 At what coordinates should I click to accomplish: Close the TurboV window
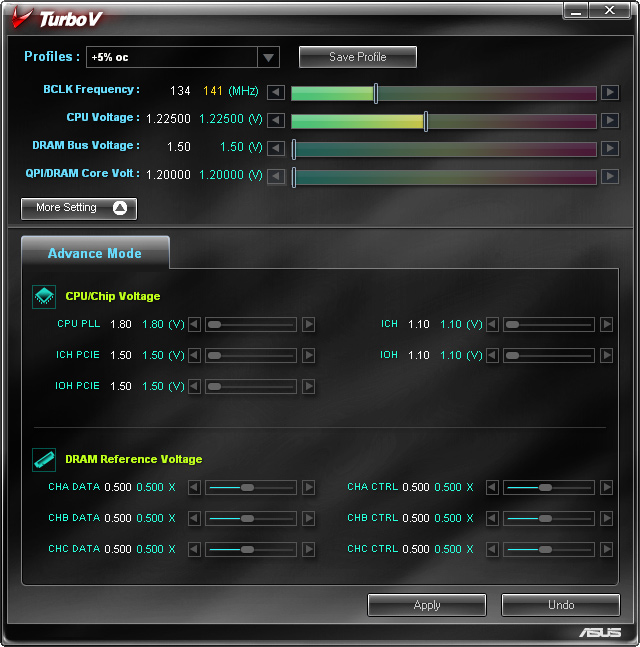[609, 10]
